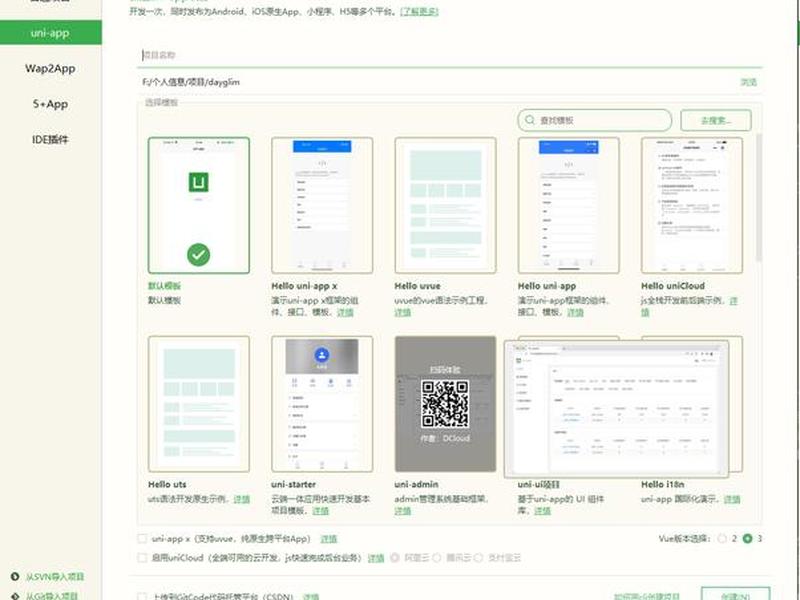Click the uni-admin QR code thumbnail
800x600 pixels.
coord(445,404)
